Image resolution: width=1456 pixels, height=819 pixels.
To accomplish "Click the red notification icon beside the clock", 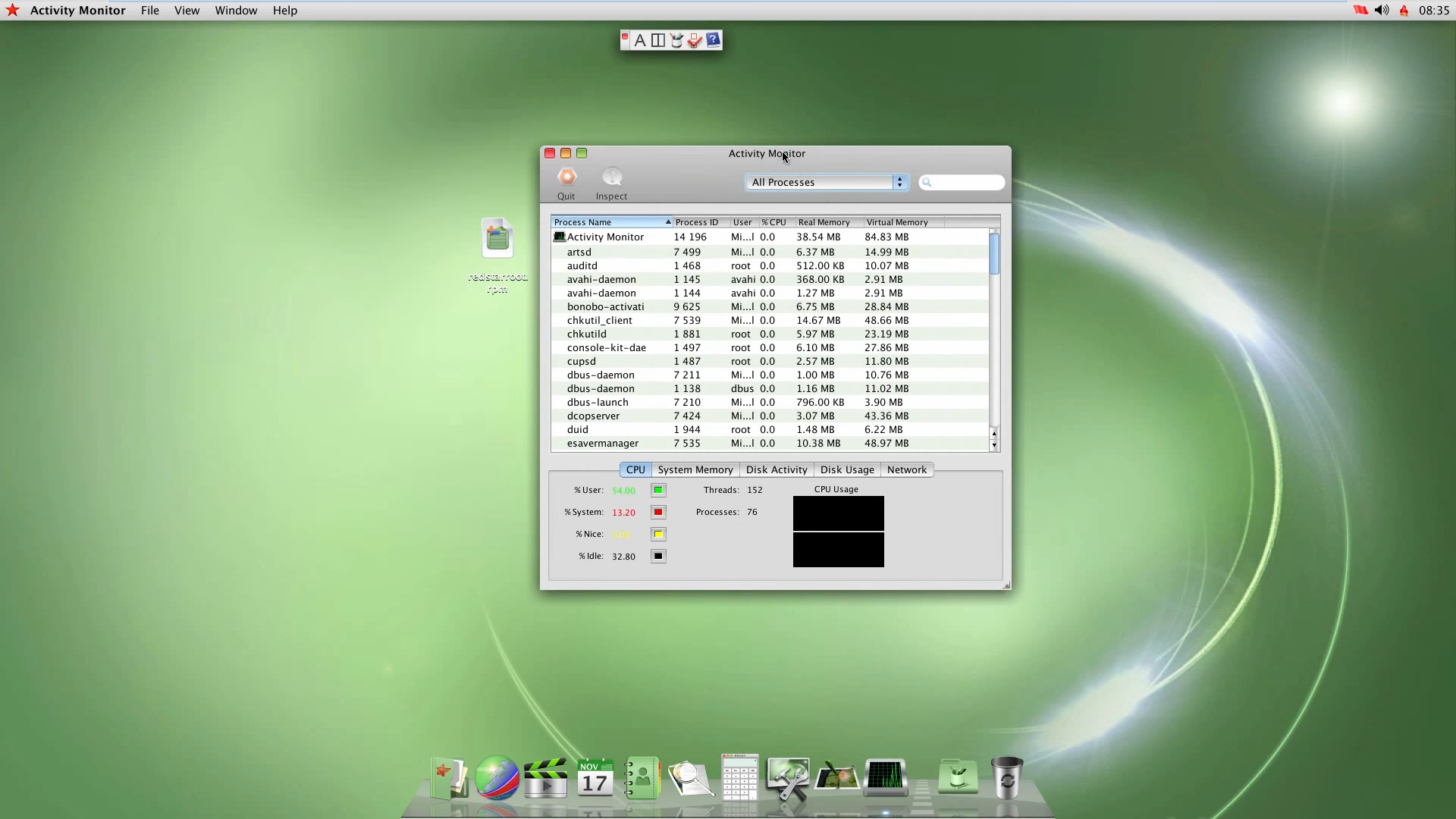I will click(1404, 11).
